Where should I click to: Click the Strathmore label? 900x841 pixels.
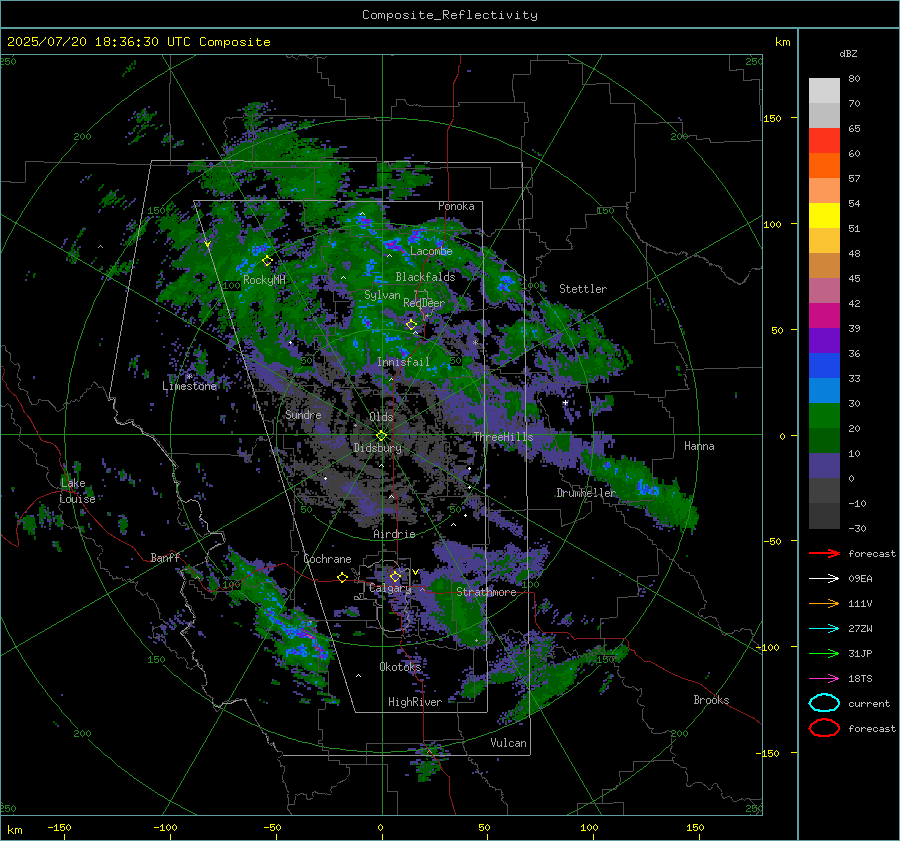point(486,592)
